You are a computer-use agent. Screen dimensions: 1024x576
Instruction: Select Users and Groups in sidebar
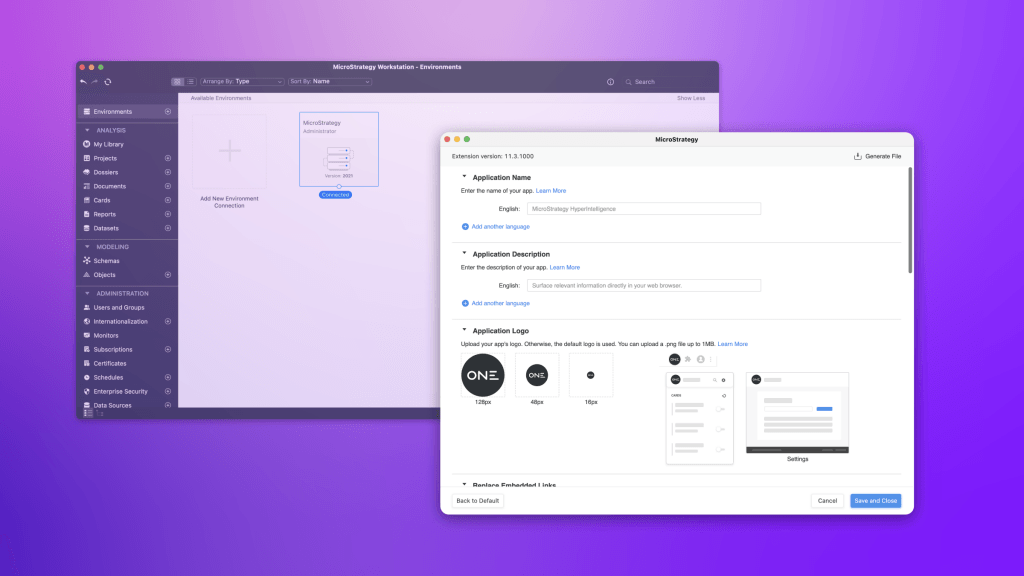[118, 307]
